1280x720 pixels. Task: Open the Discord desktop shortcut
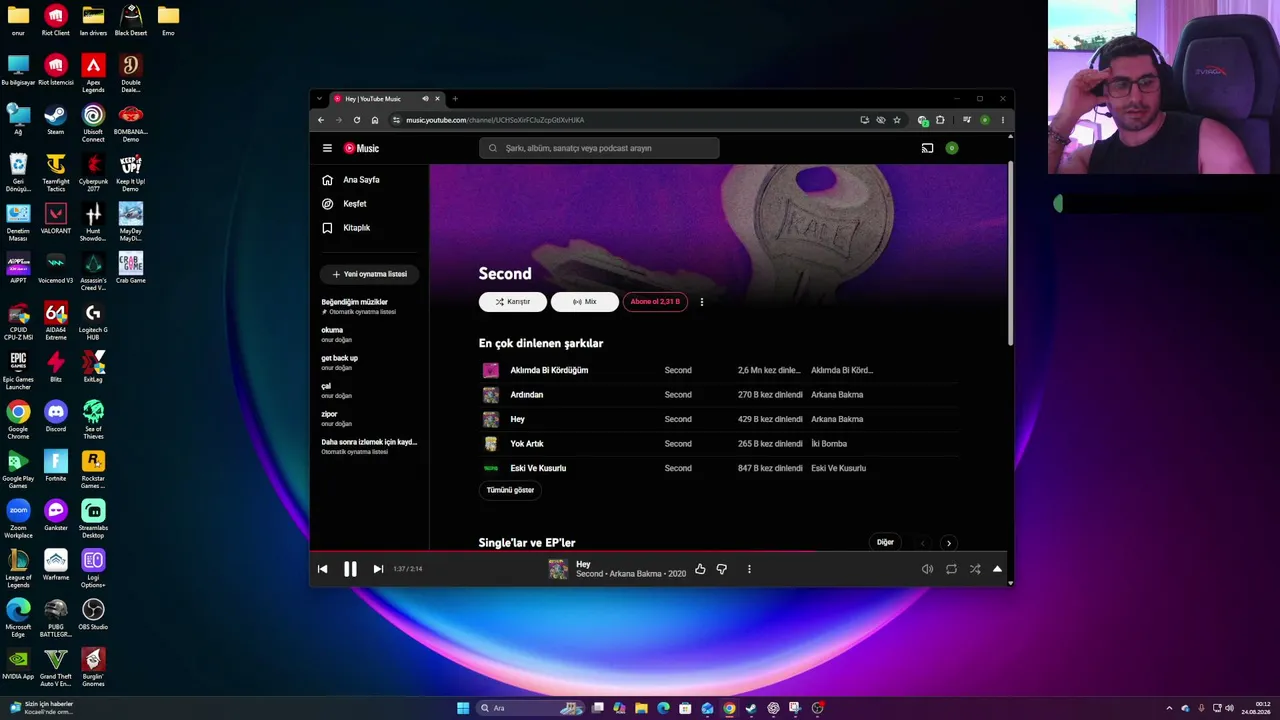56,416
